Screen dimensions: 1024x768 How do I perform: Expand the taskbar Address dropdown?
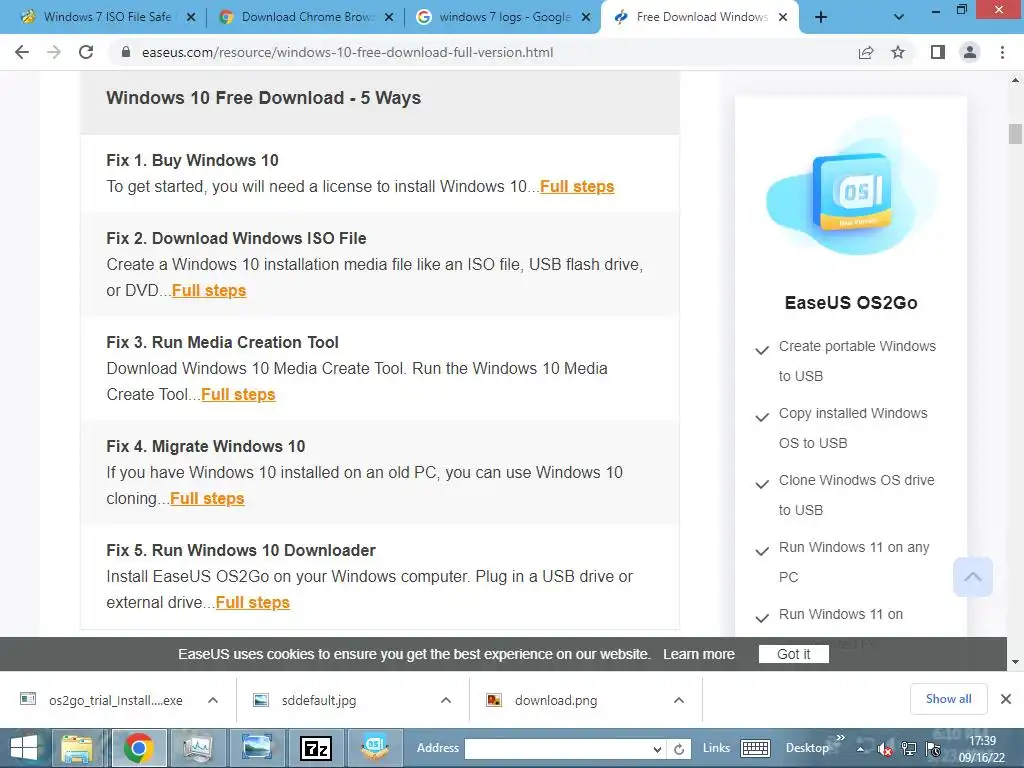click(x=657, y=749)
